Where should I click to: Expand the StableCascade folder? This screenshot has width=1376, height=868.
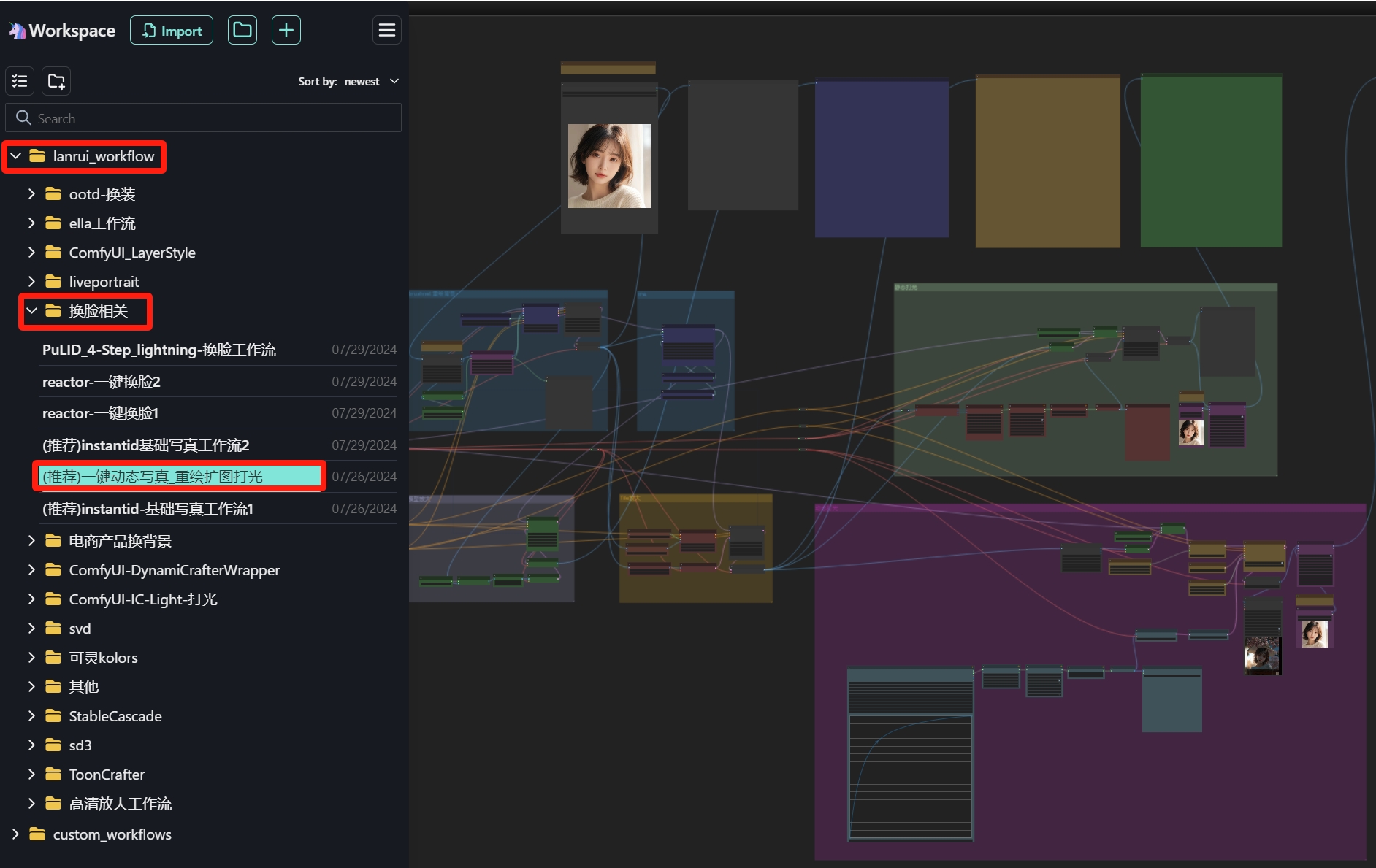(x=31, y=716)
